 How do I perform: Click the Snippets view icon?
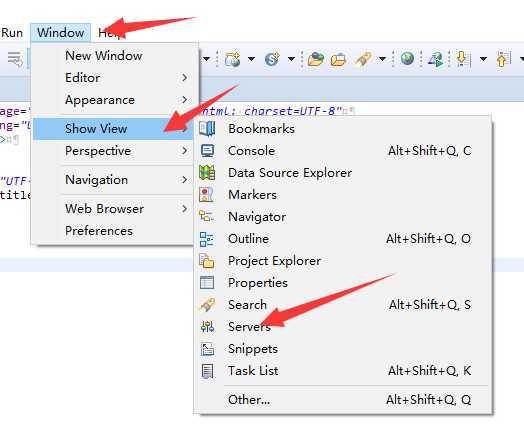pos(207,349)
